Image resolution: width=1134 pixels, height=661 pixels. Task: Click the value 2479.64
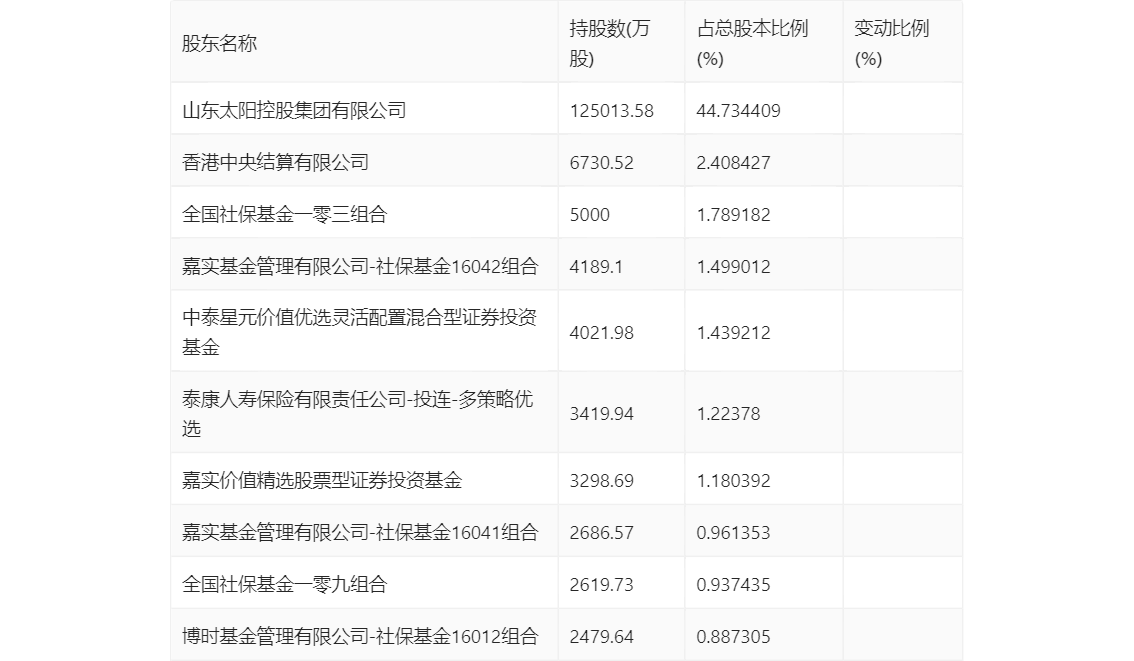[602, 637]
